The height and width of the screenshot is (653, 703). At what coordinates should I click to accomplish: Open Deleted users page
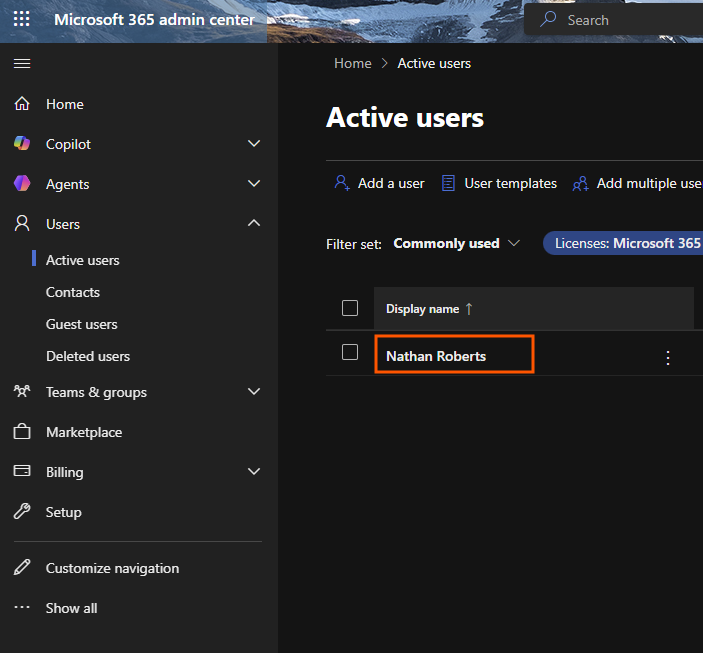(x=88, y=356)
